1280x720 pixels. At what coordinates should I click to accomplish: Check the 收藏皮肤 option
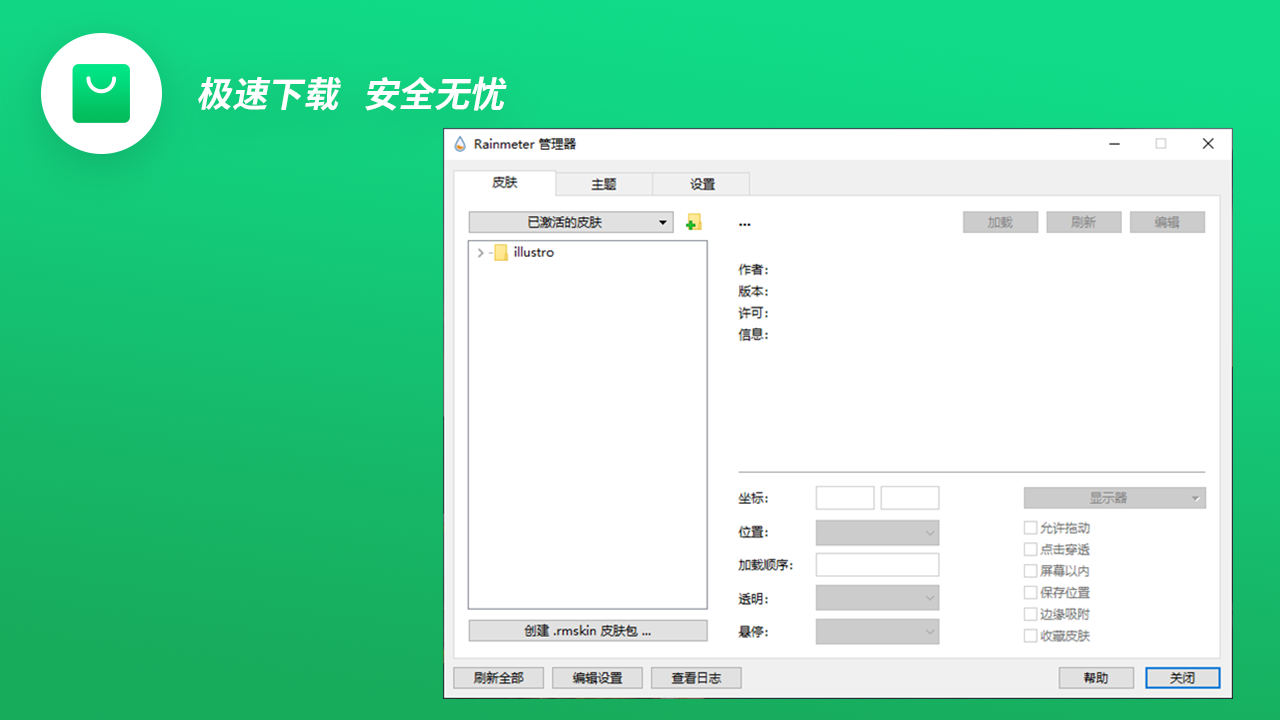click(1031, 635)
